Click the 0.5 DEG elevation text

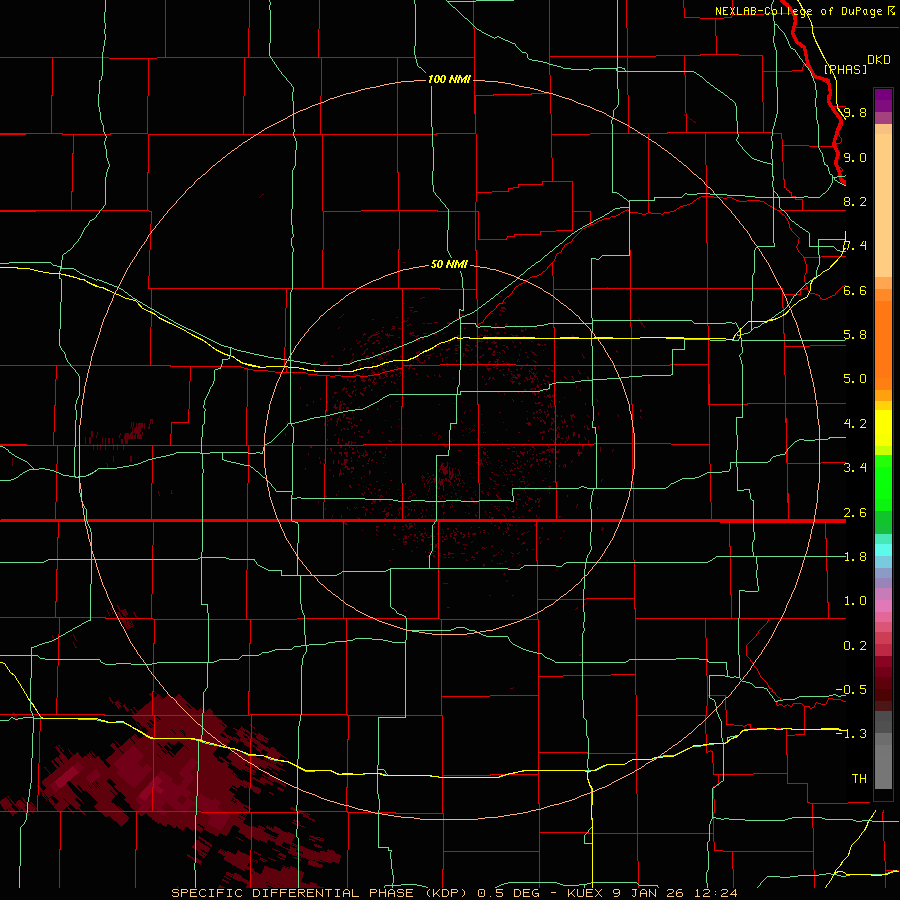508,893
